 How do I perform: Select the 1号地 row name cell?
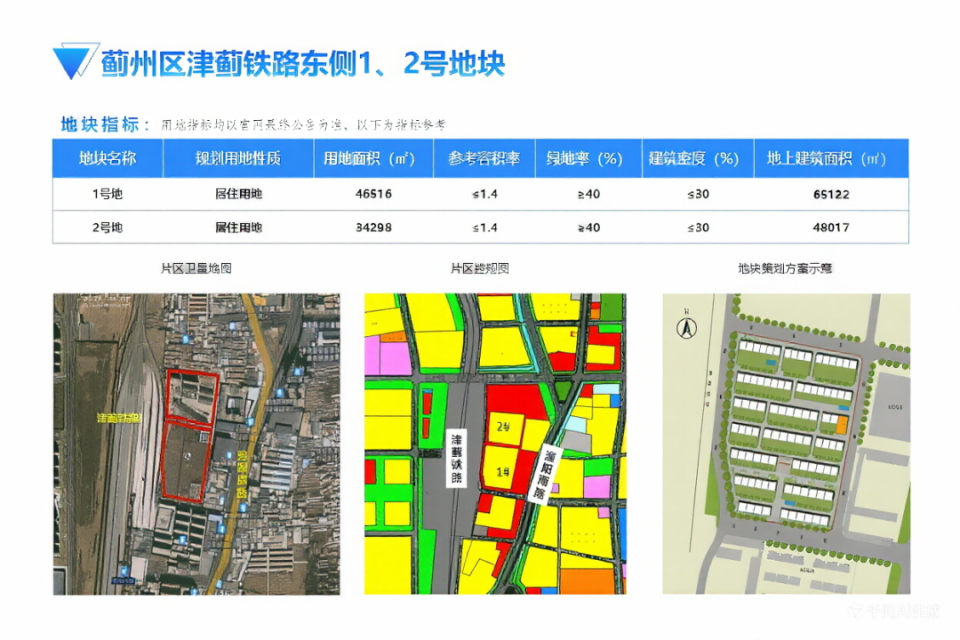[x=108, y=194]
